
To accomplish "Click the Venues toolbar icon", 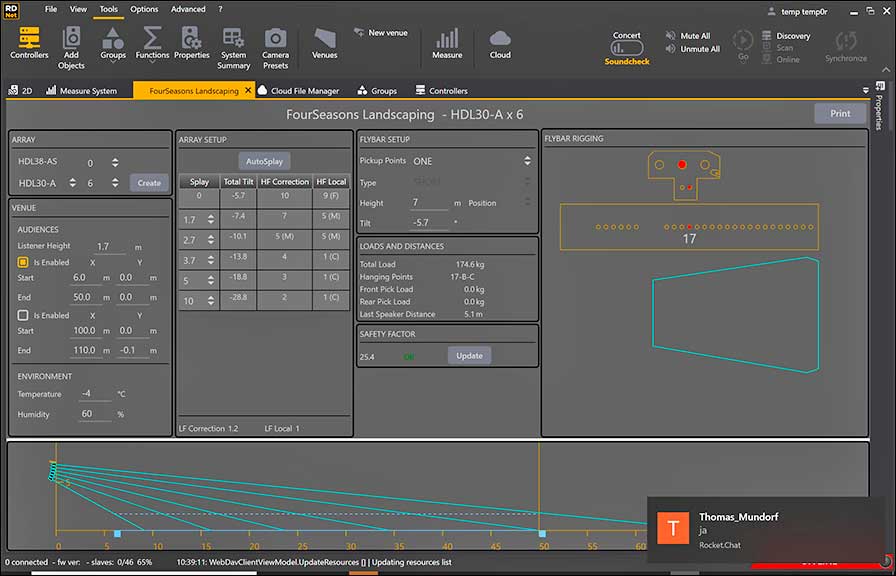I will tap(324, 42).
